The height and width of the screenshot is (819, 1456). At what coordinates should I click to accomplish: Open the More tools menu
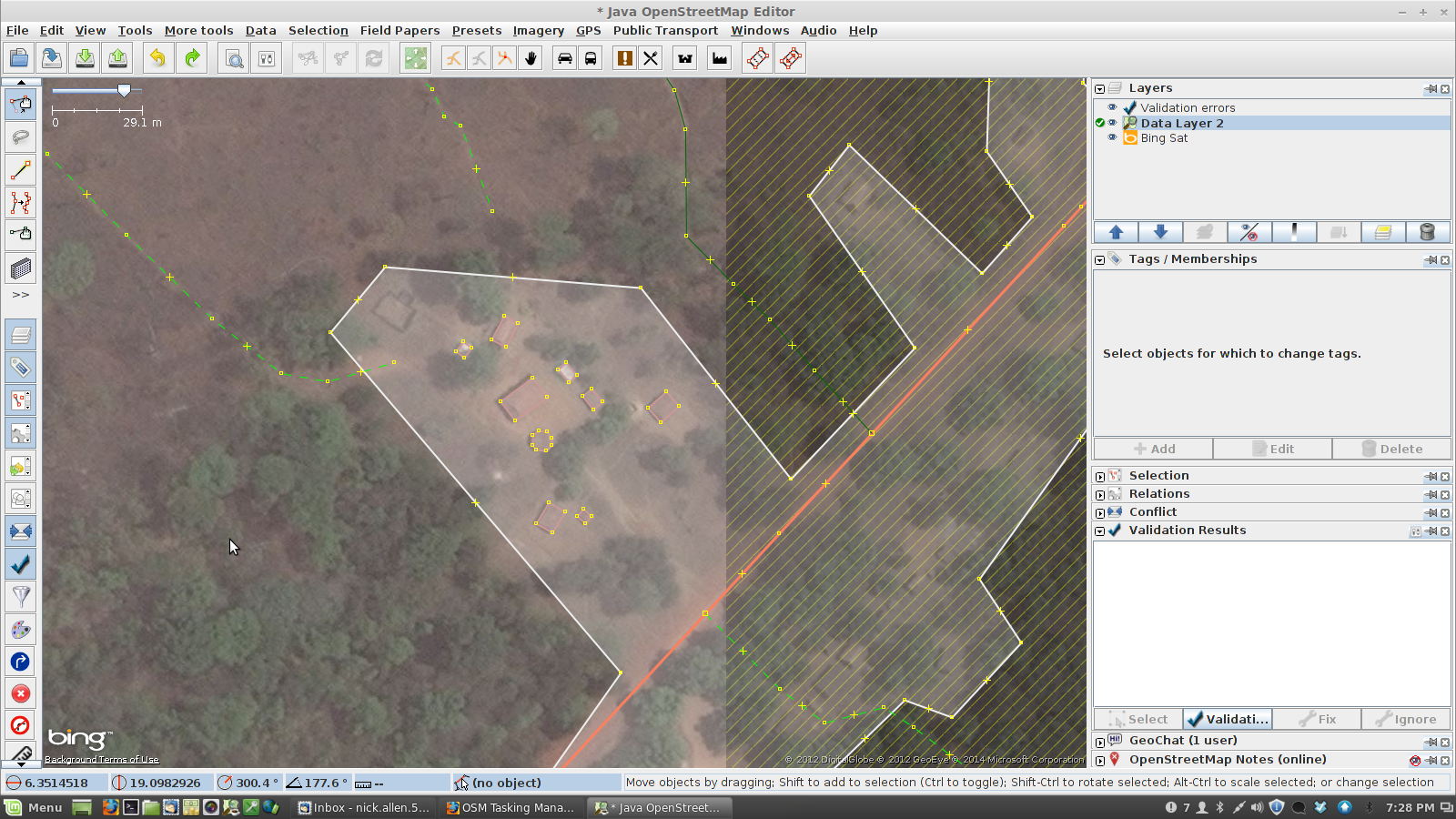(198, 30)
